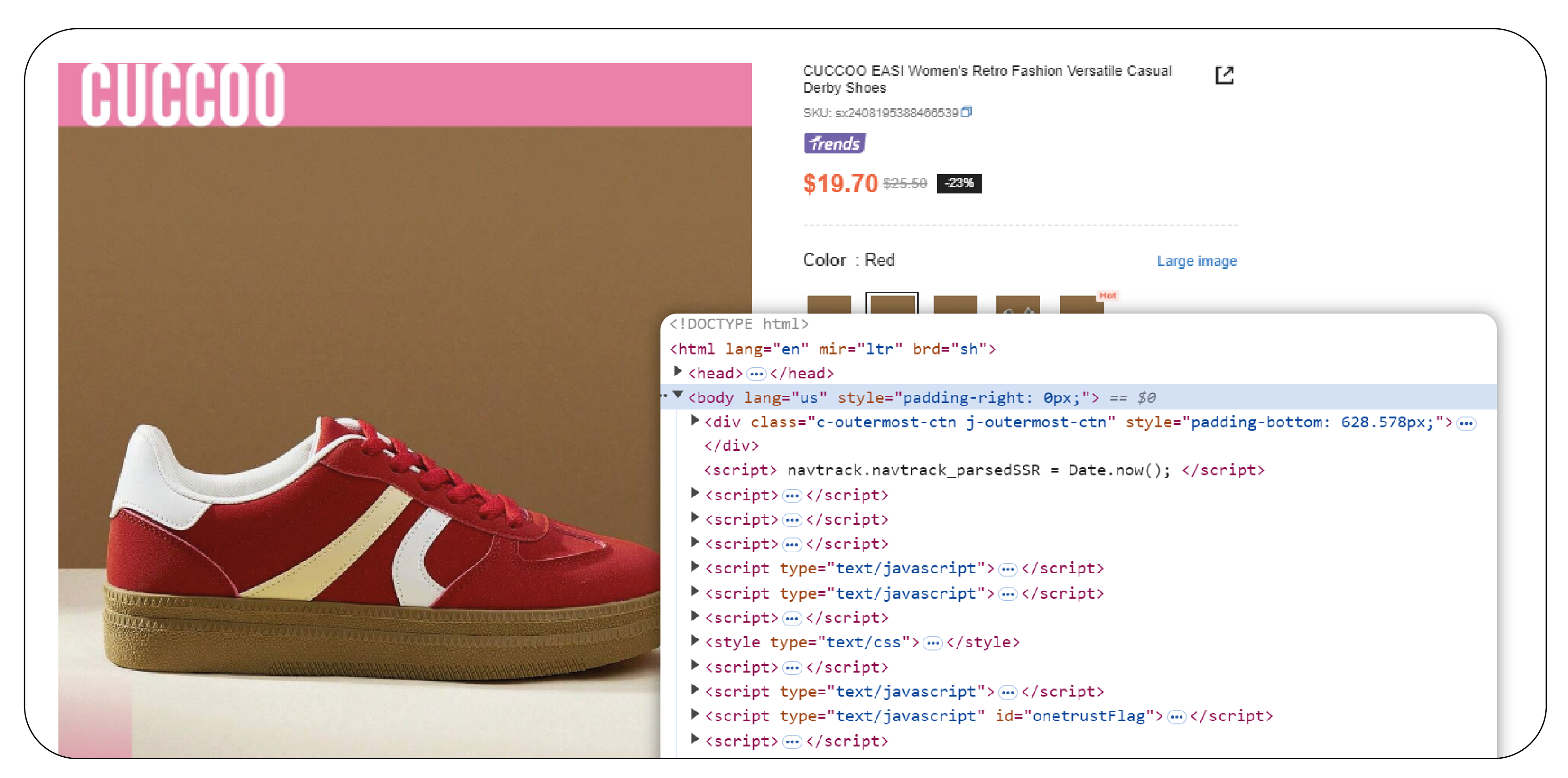Screen dimensions: 1568x778
Task: Click the ellipsis after the c-outermost-ctn div
Action: 1466,424
